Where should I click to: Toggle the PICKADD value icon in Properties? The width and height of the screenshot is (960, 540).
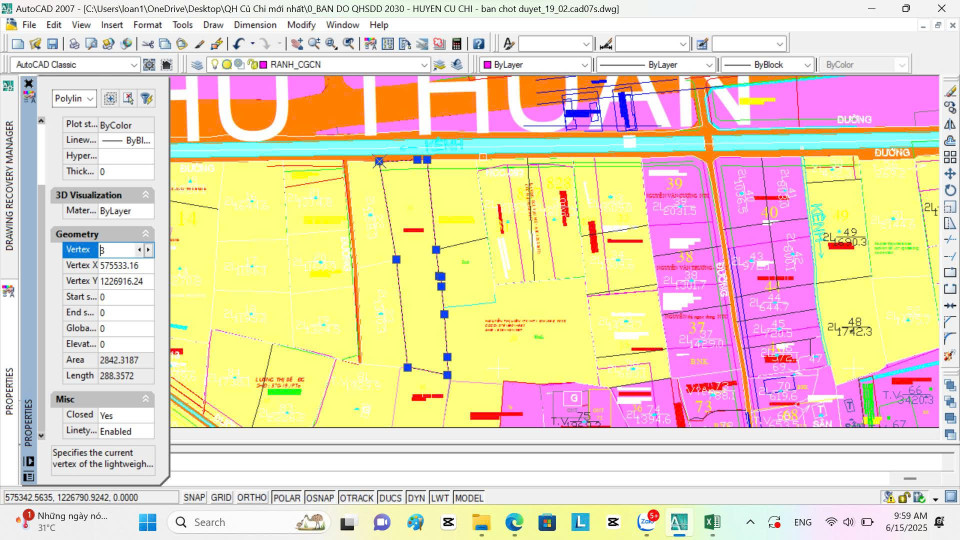[x=110, y=99]
